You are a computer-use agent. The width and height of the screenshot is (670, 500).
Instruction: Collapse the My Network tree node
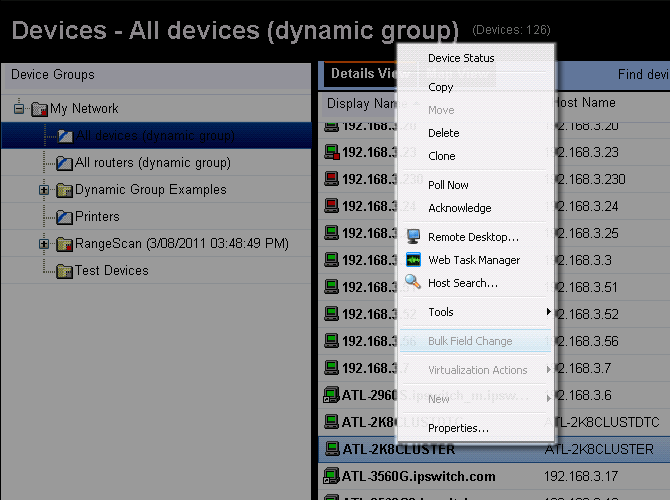coord(19,109)
